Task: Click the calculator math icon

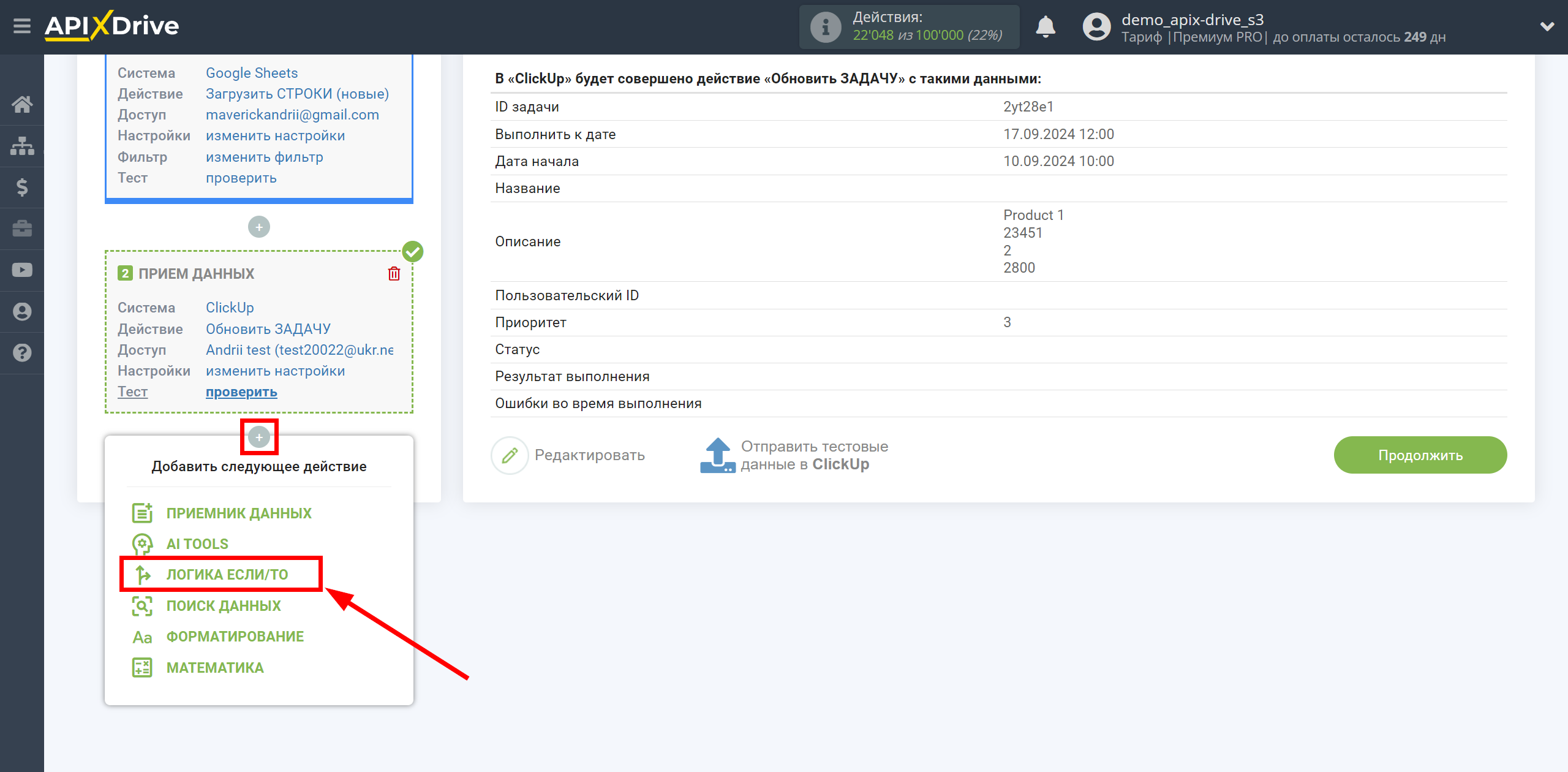Action: pyautogui.click(x=142, y=668)
